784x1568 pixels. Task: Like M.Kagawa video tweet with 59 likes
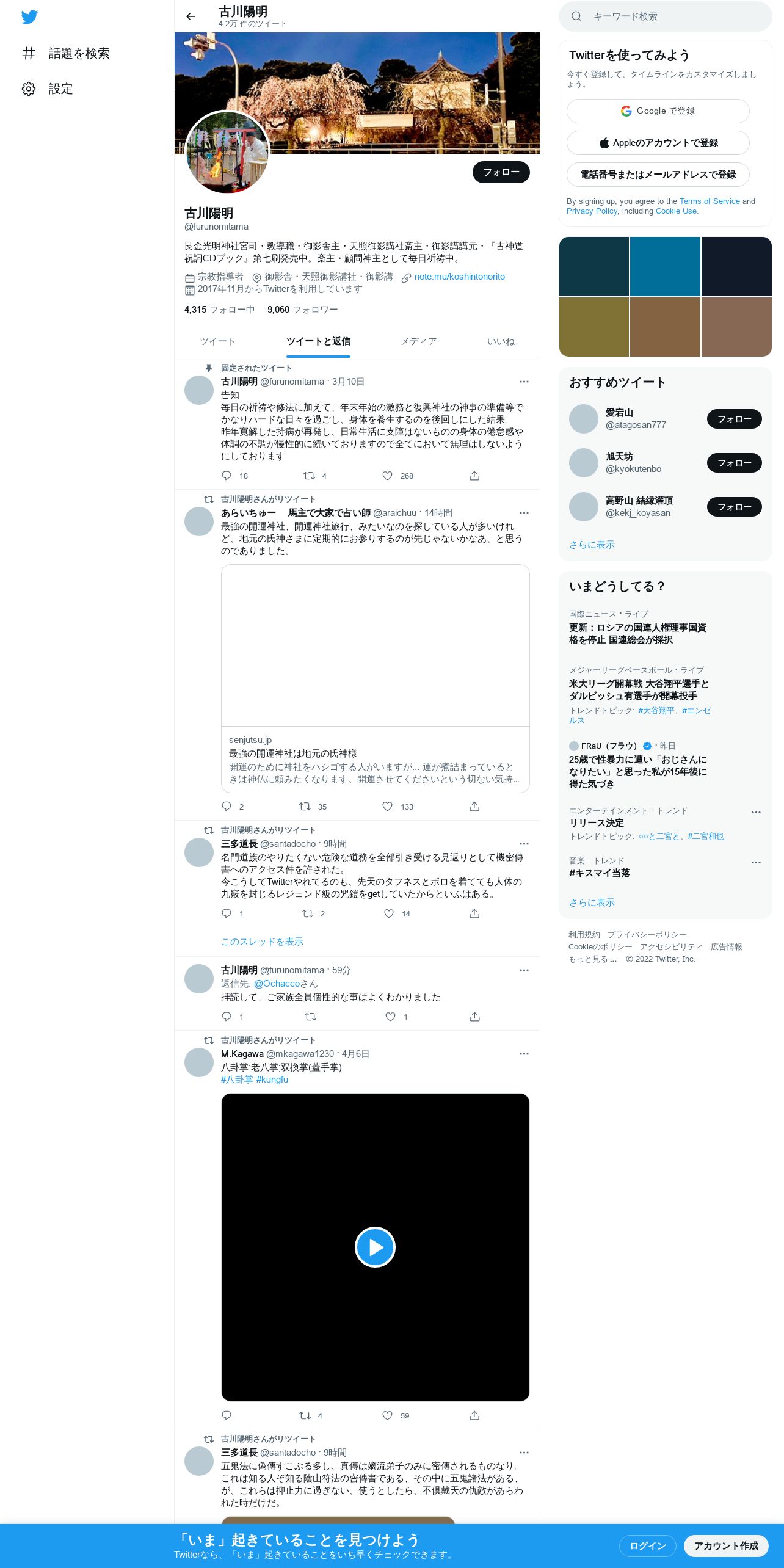pyautogui.click(x=387, y=1415)
